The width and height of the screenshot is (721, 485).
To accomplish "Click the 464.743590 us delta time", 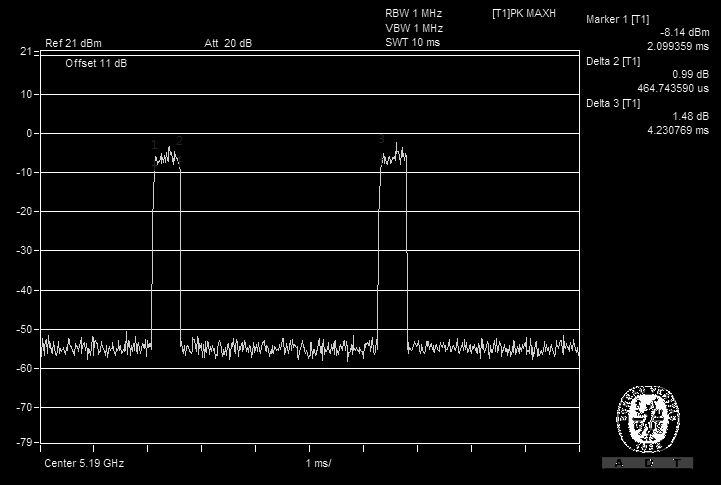I will 673,88.
